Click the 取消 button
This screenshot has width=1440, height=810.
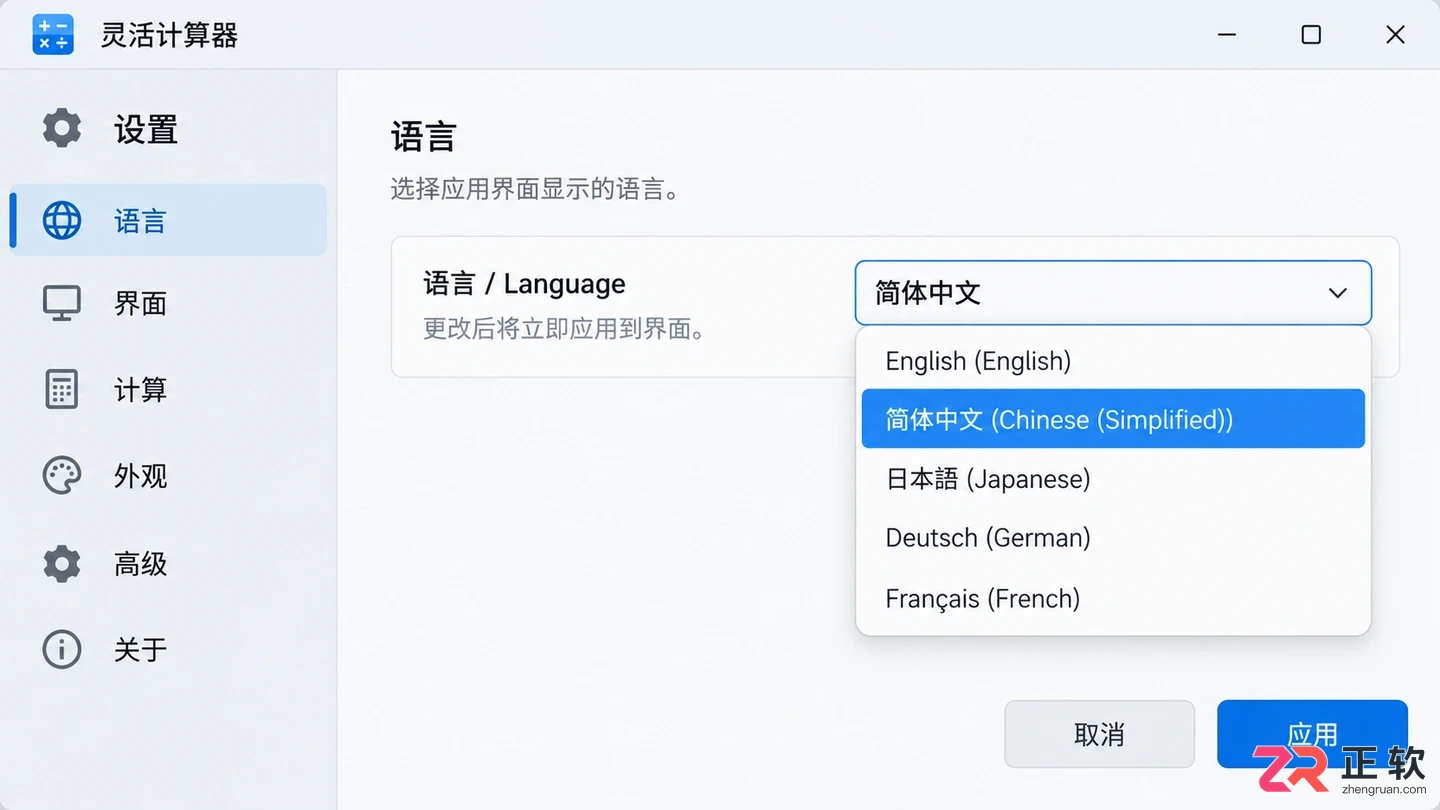coord(1099,734)
